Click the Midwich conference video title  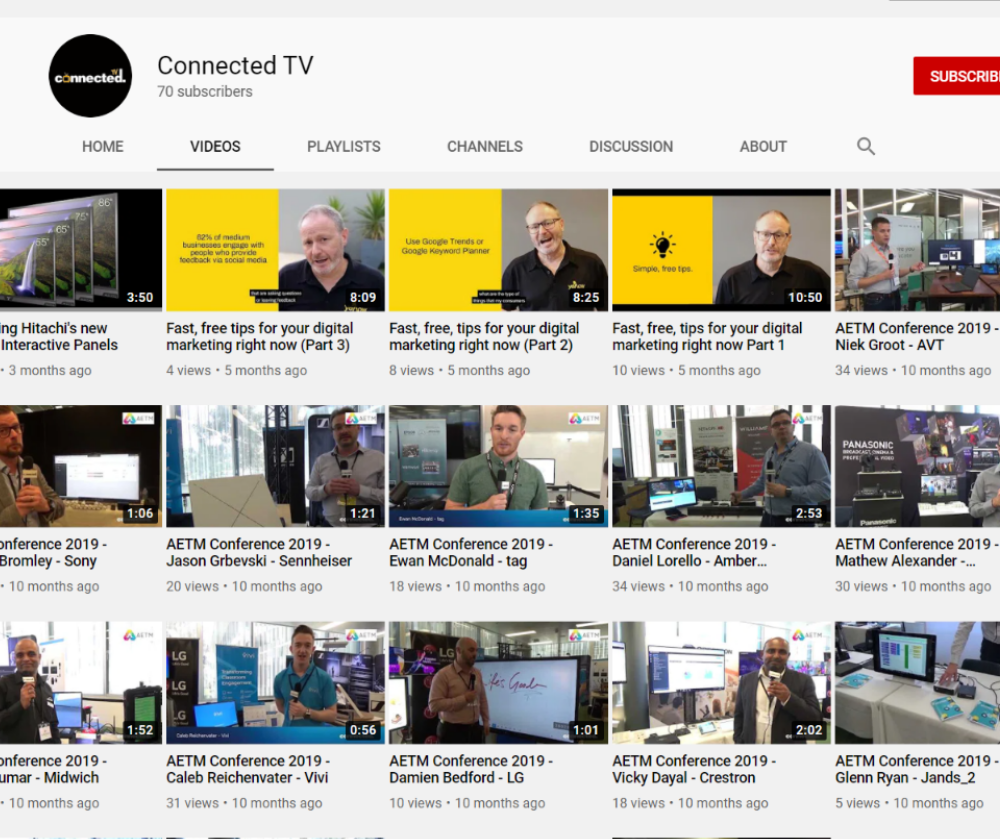tap(54, 770)
